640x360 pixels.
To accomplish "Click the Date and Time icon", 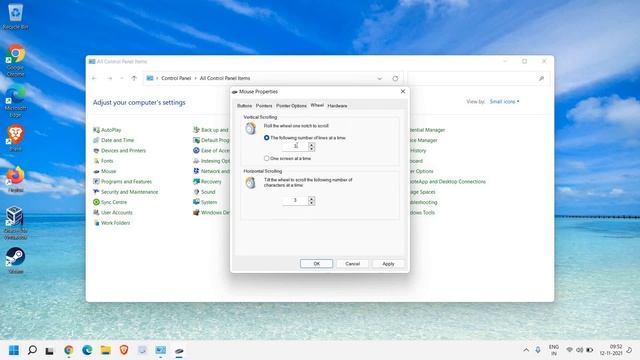I will point(96,140).
